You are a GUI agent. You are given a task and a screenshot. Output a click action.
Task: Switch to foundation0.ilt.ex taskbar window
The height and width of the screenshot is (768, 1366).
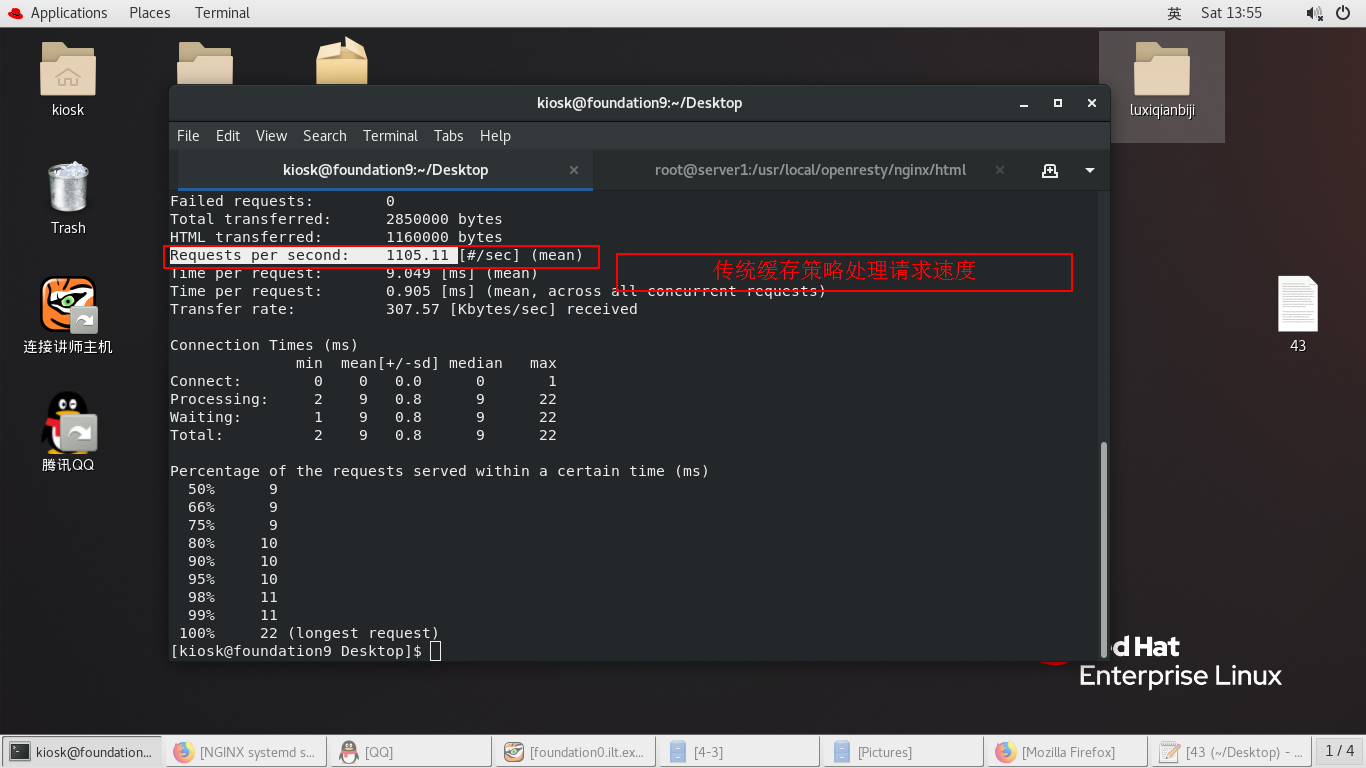tap(574, 752)
